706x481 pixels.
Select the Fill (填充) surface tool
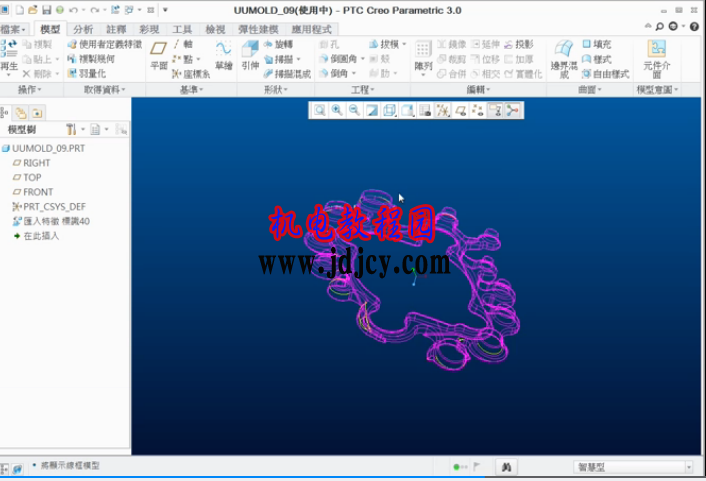597,44
